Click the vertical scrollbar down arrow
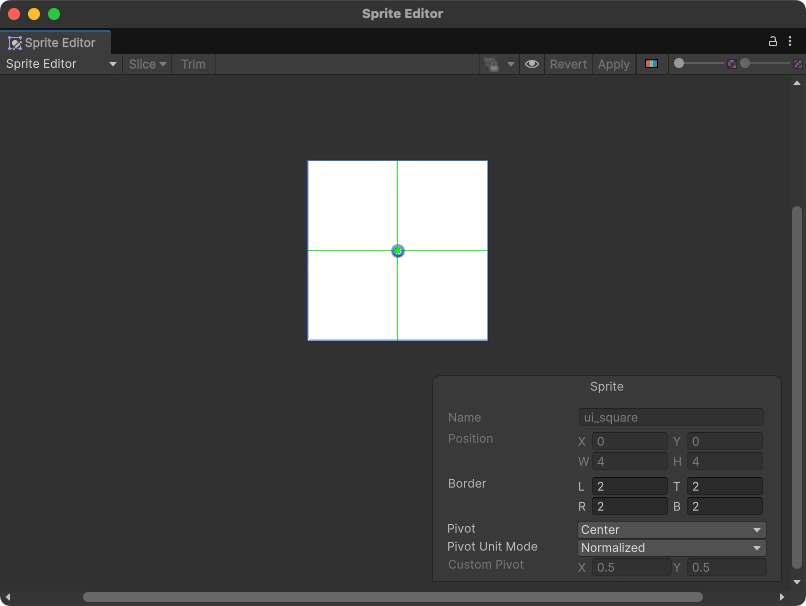The image size is (806, 606). pyautogui.click(x=797, y=582)
